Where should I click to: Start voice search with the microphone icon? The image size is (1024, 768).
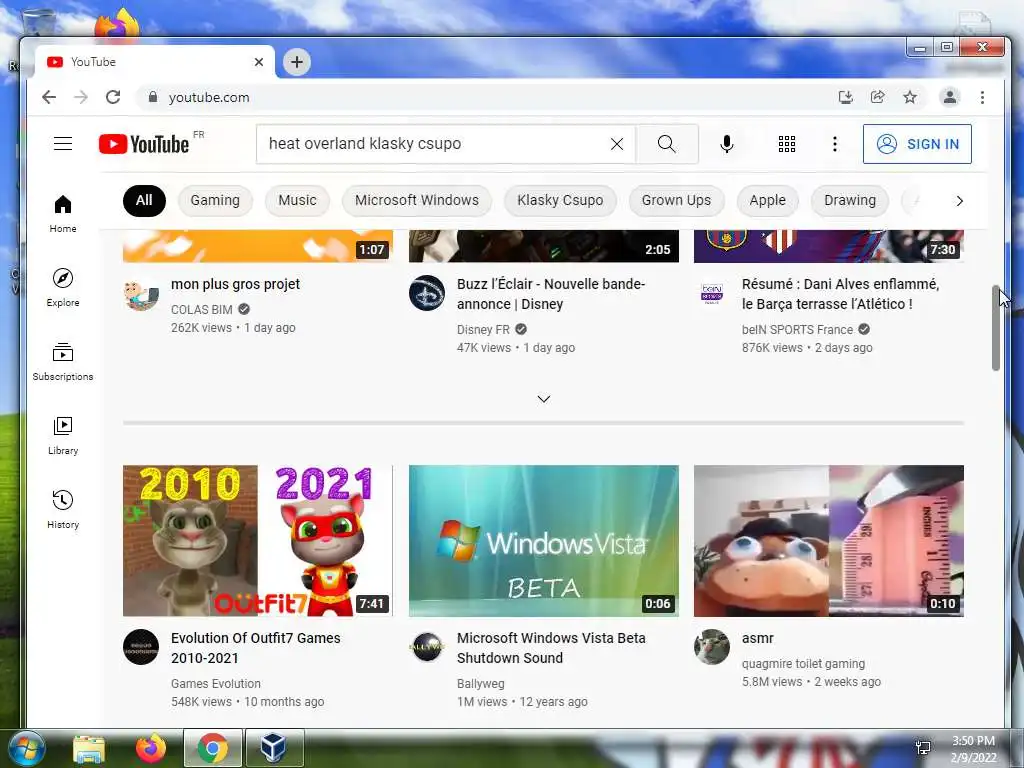click(x=726, y=144)
